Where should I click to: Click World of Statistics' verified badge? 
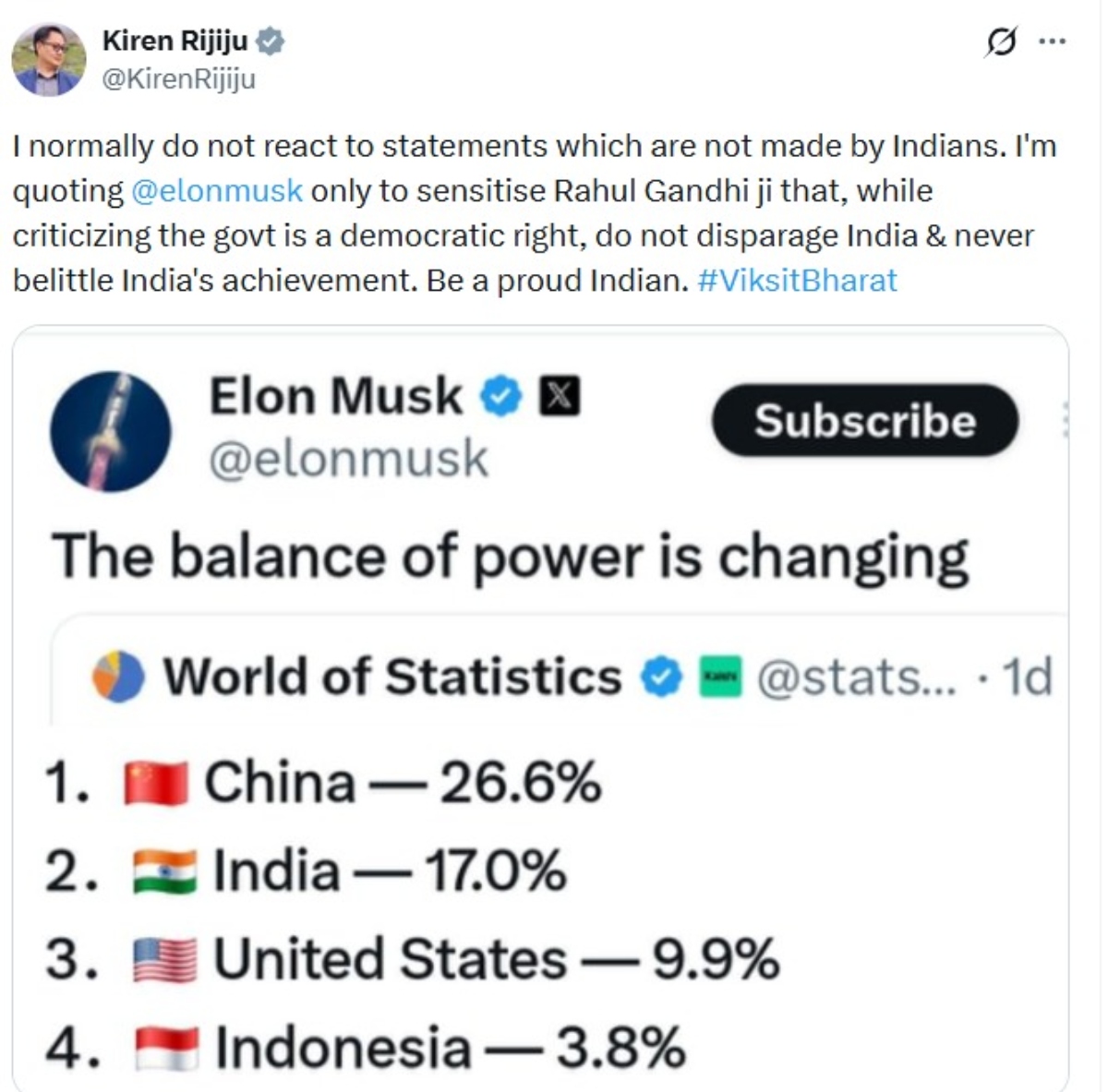pos(661,678)
